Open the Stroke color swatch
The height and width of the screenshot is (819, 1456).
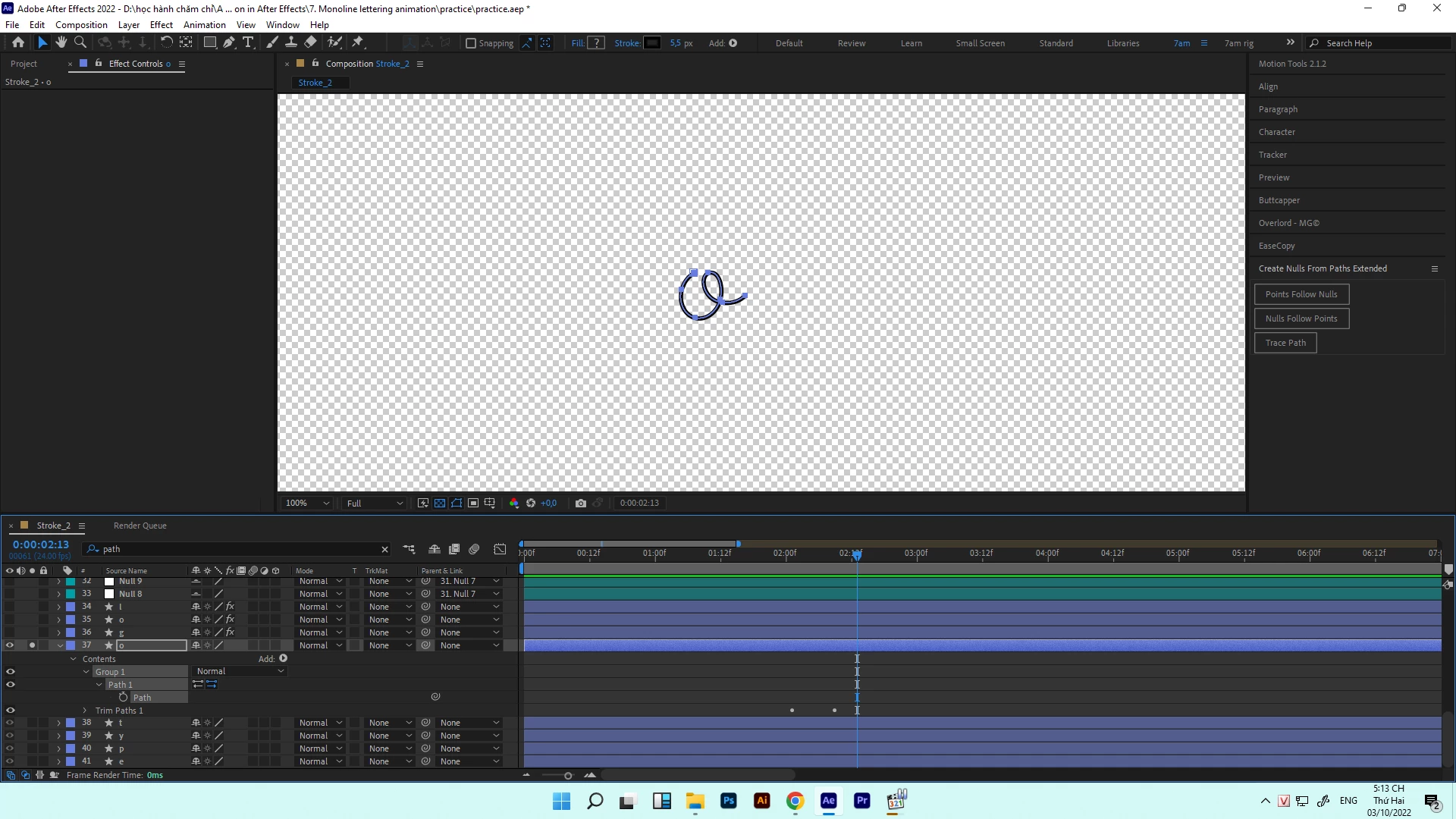pyautogui.click(x=652, y=43)
